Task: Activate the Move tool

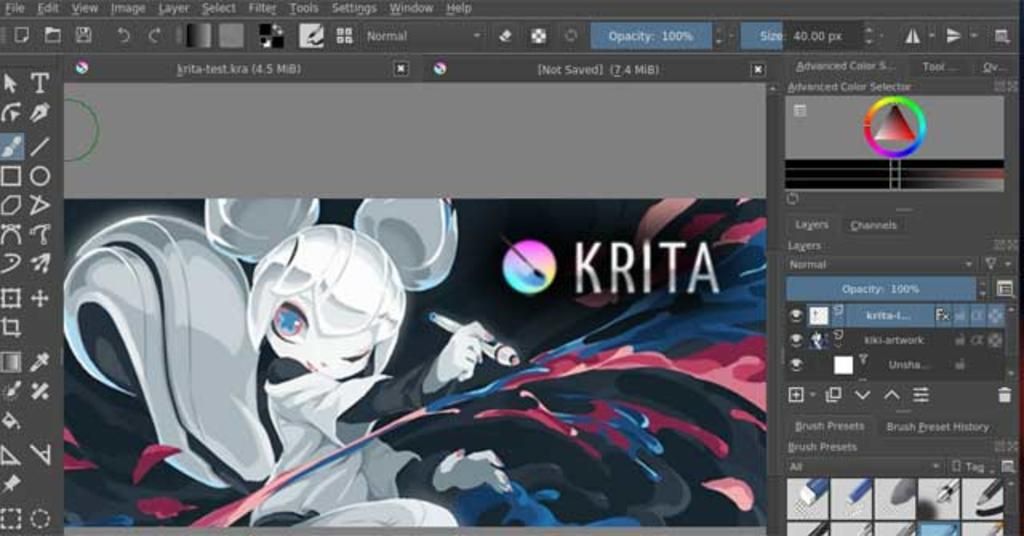Action: (x=40, y=298)
